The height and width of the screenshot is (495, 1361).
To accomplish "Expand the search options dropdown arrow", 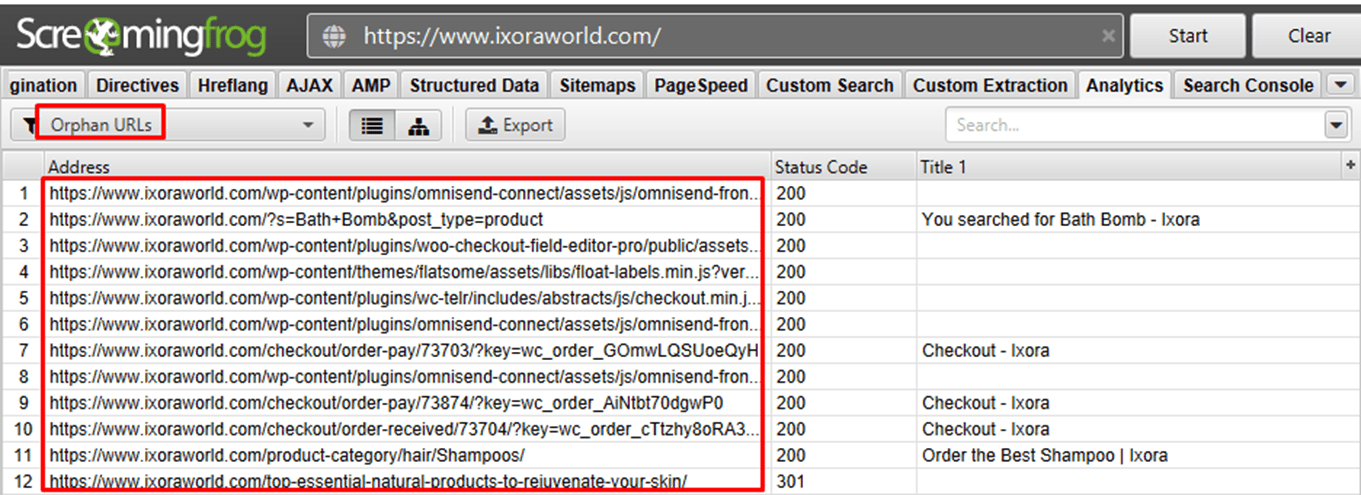I will [x=1336, y=125].
